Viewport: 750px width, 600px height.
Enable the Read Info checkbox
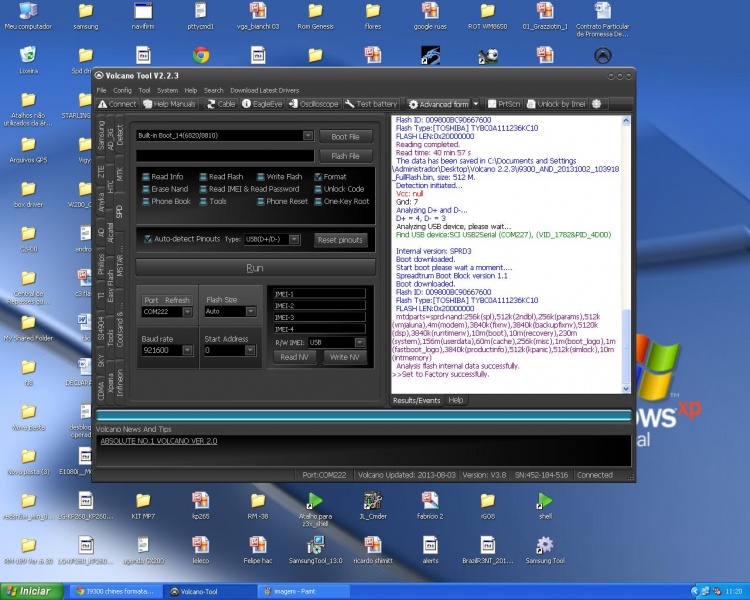(x=146, y=177)
